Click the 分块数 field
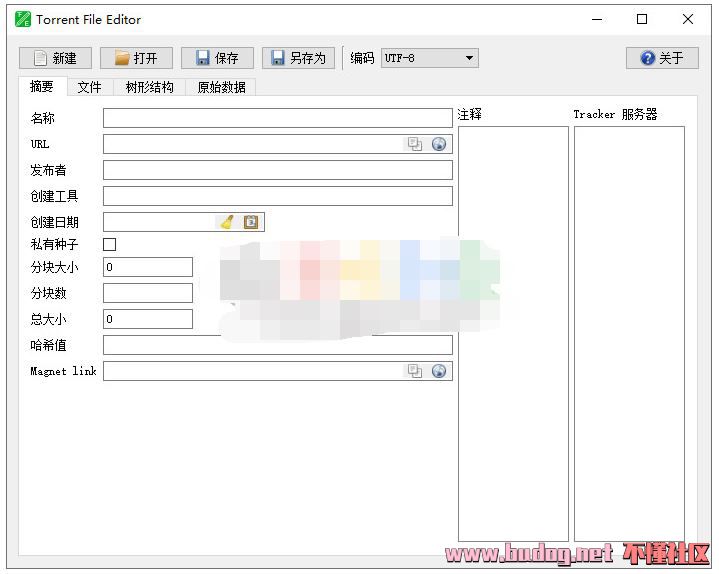Image resolution: width=719 pixels, height=574 pixels. (148, 293)
